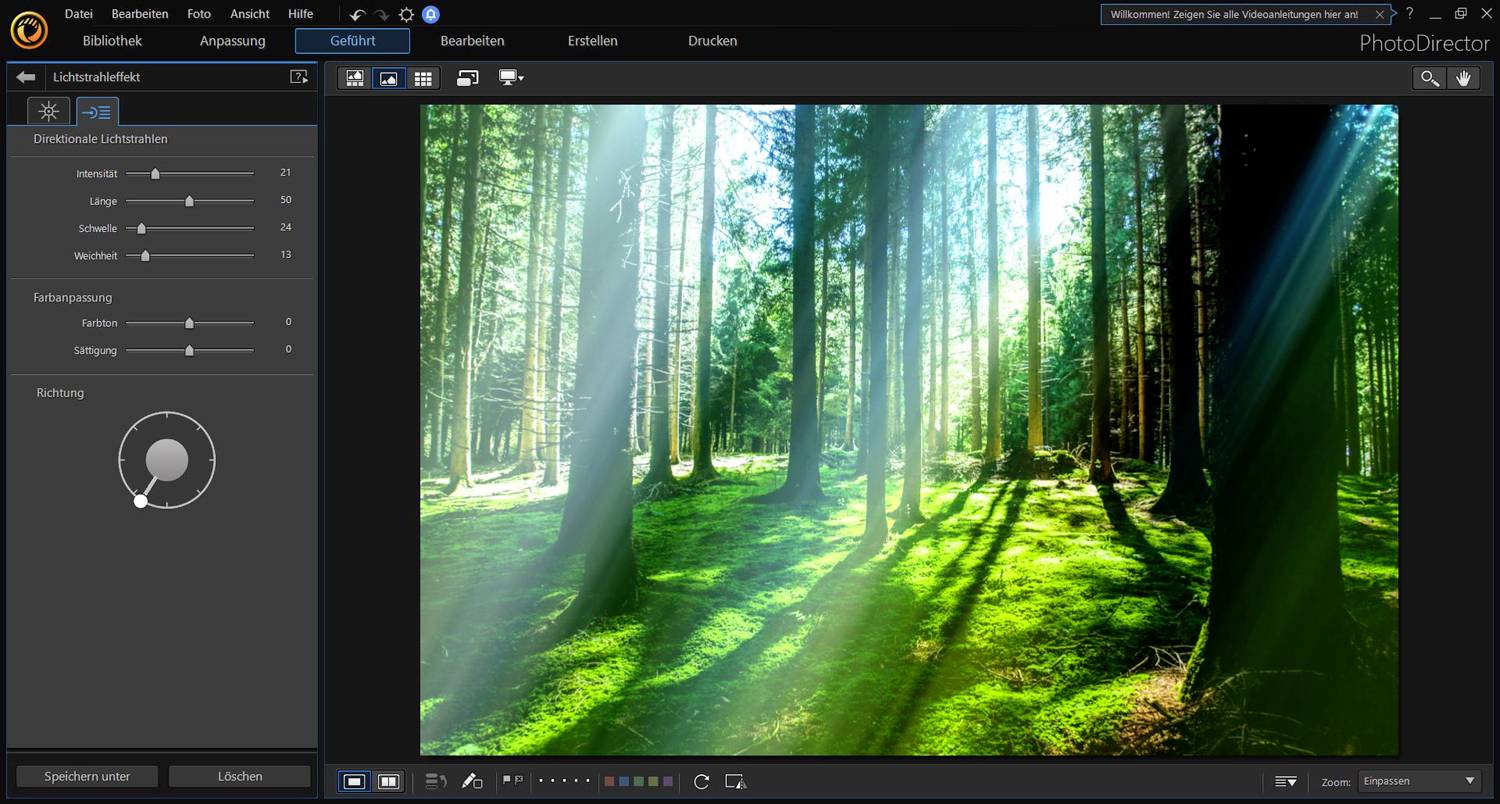Click the Speichern unter button
Image resolution: width=1500 pixels, height=804 pixels.
[x=85, y=776]
